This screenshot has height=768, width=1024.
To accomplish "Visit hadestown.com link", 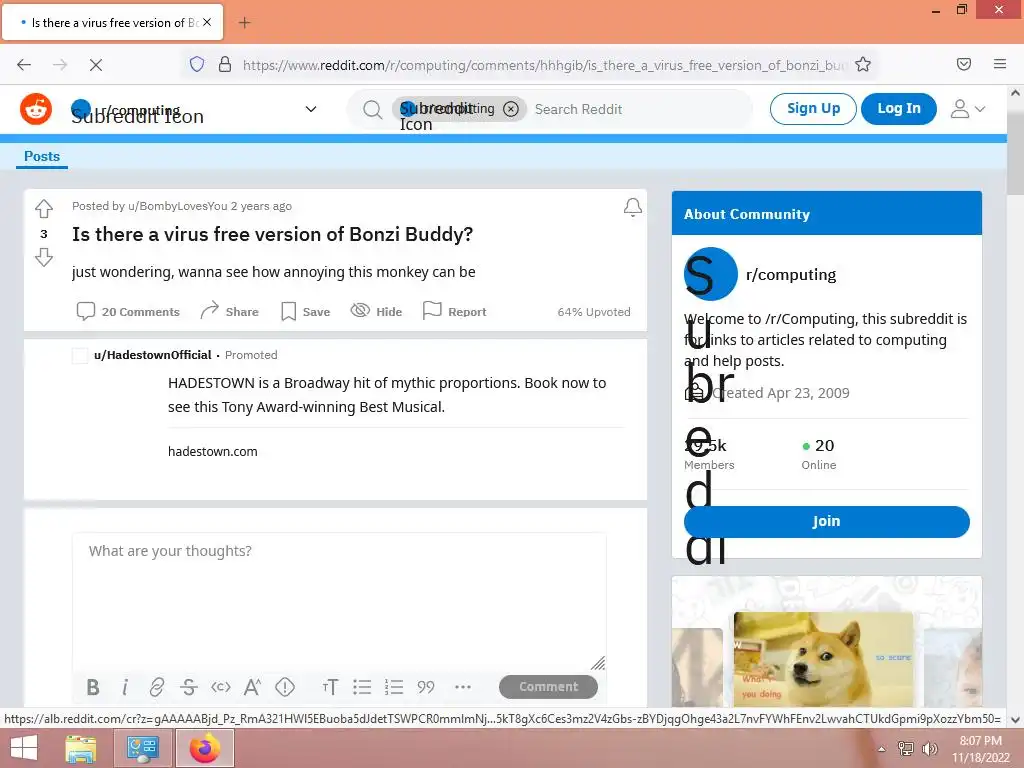I will coord(212,451).
